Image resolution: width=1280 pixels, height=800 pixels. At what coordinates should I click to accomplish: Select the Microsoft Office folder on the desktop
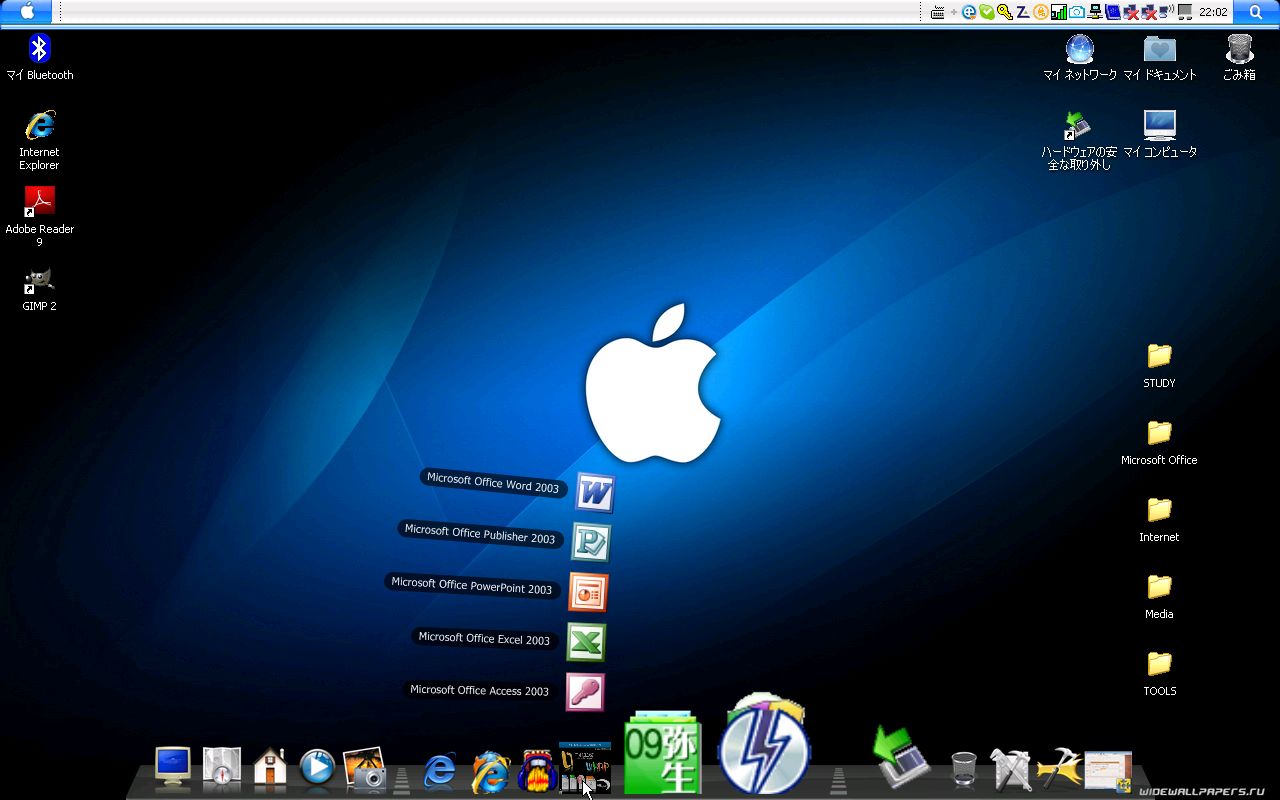[1159, 443]
